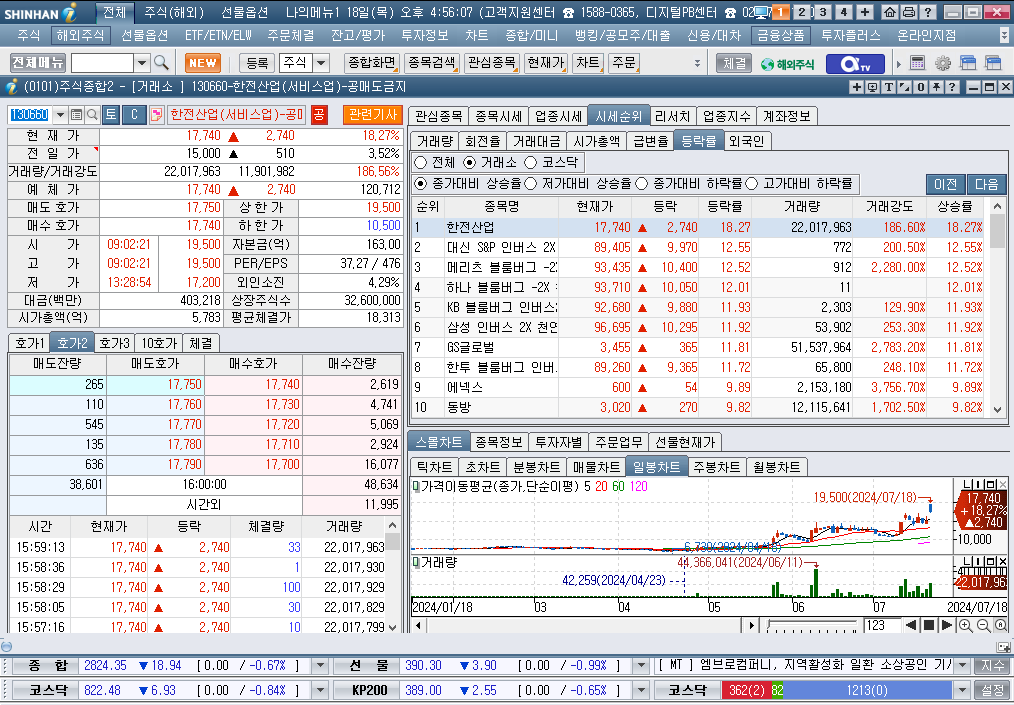Click the 이전 page button
1014x705 pixels.
point(945,184)
